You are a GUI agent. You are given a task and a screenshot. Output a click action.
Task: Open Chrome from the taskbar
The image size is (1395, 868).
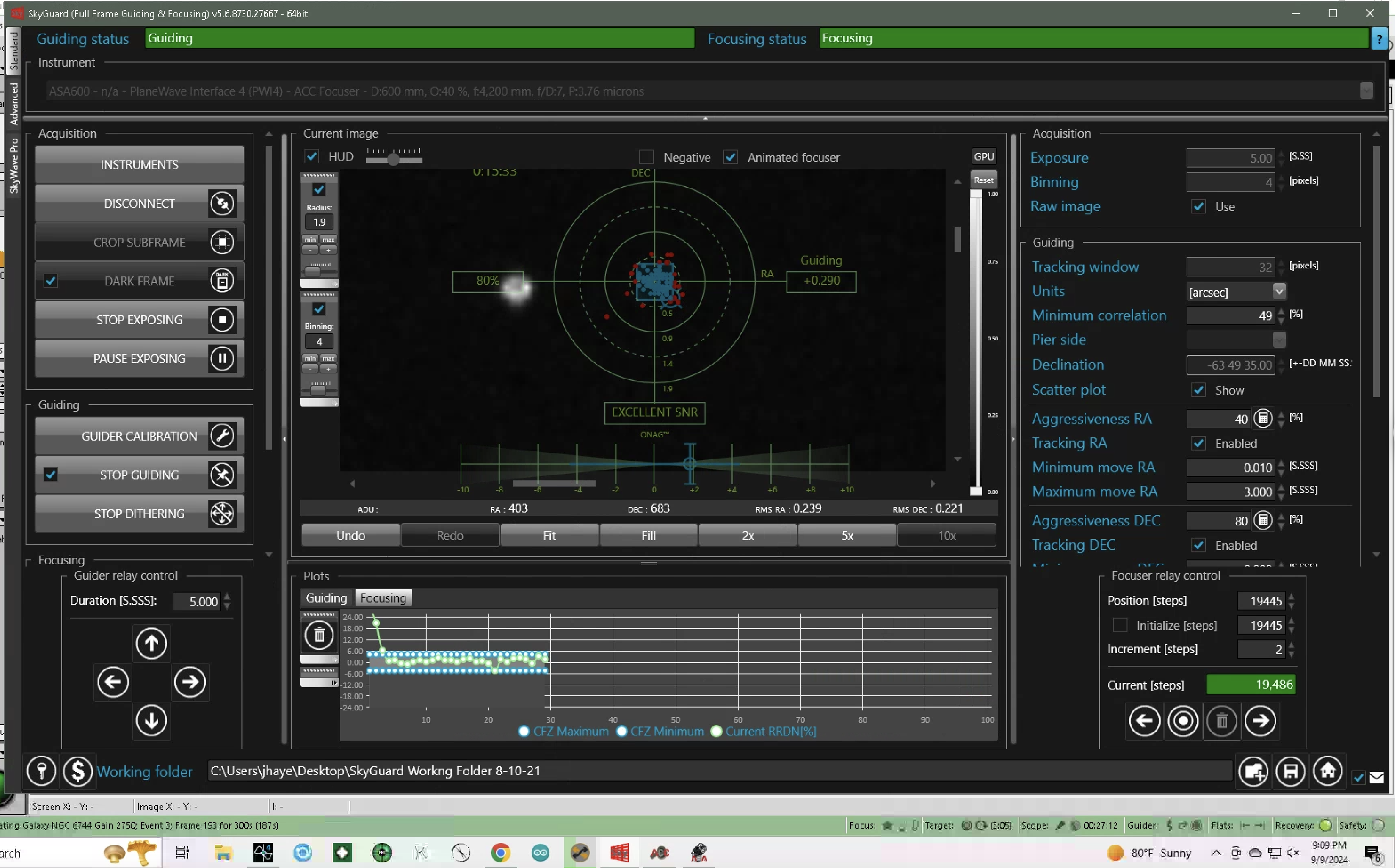click(500, 852)
